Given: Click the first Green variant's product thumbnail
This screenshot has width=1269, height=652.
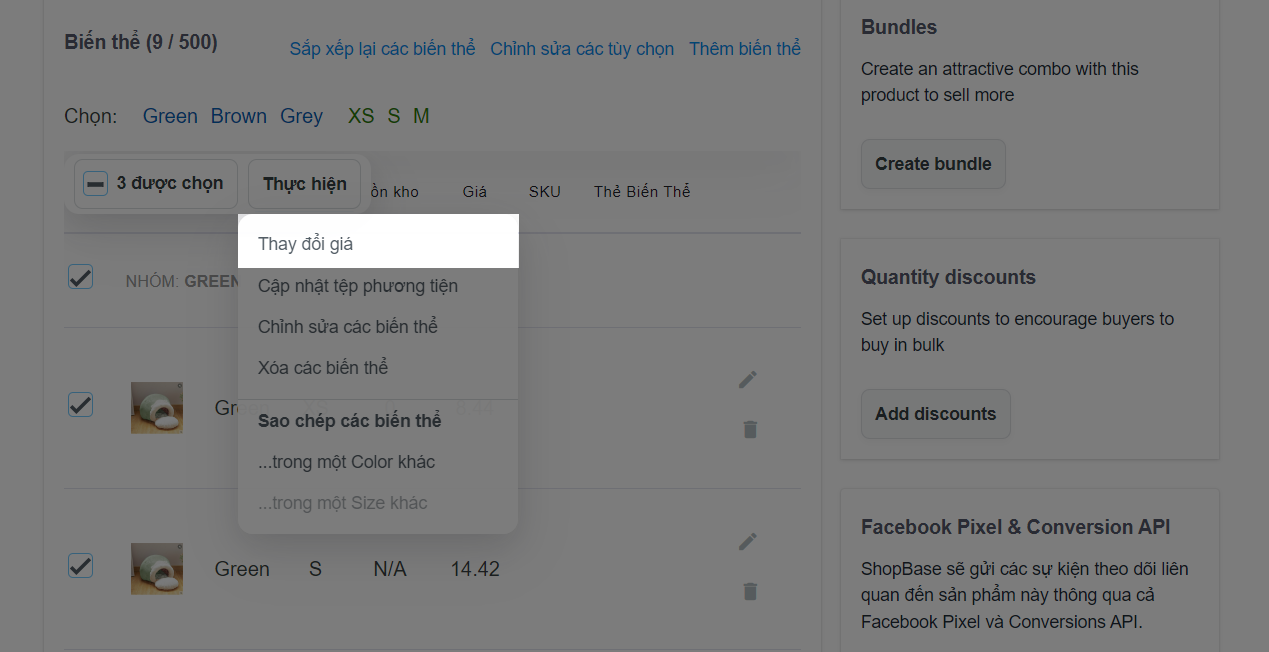Looking at the screenshot, I should point(157,407).
